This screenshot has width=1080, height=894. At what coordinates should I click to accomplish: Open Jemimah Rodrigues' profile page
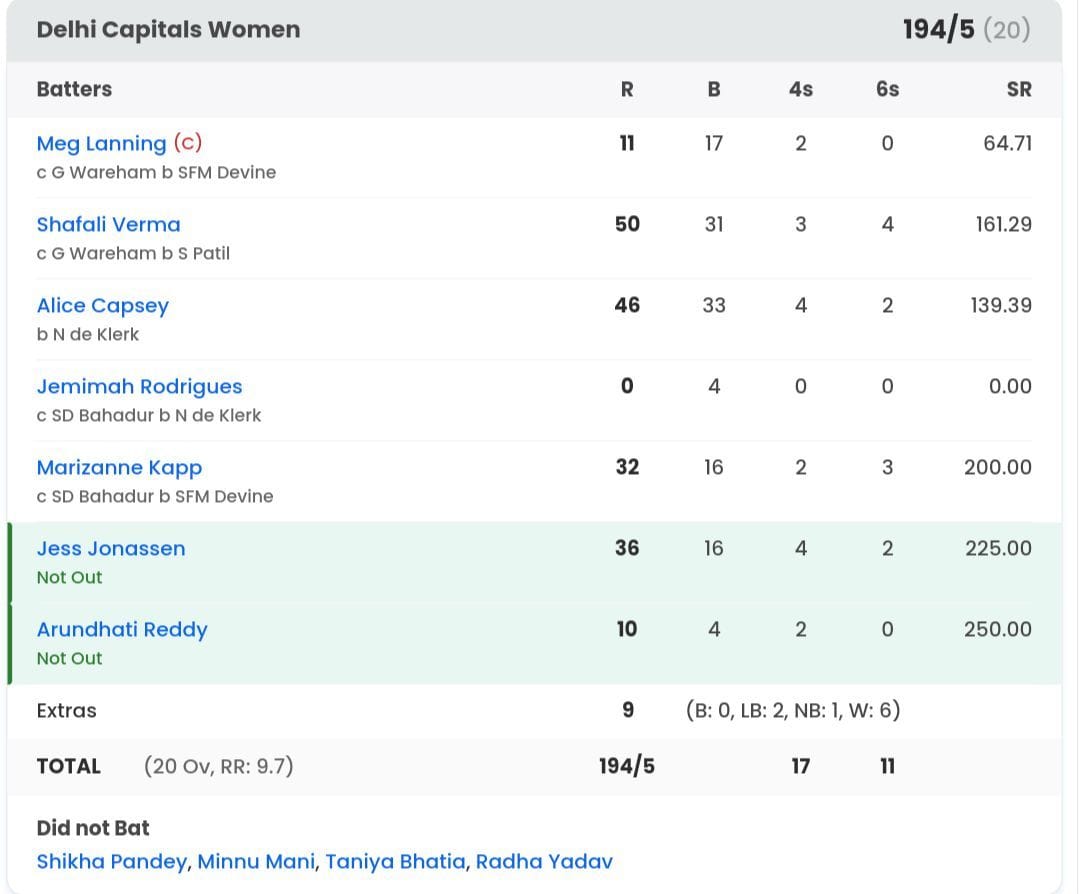(x=139, y=386)
